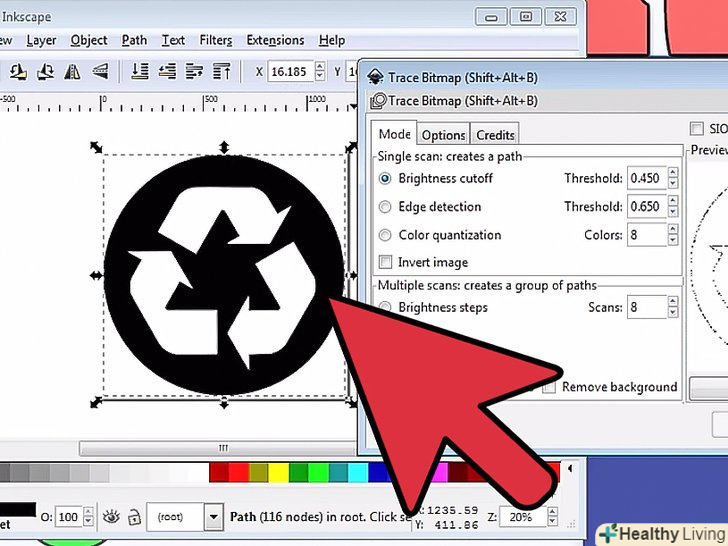This screenshot has height=546, width=728.
Task: Flip selected object vertically
Action: pyautogui.click(x=100, y=71)
